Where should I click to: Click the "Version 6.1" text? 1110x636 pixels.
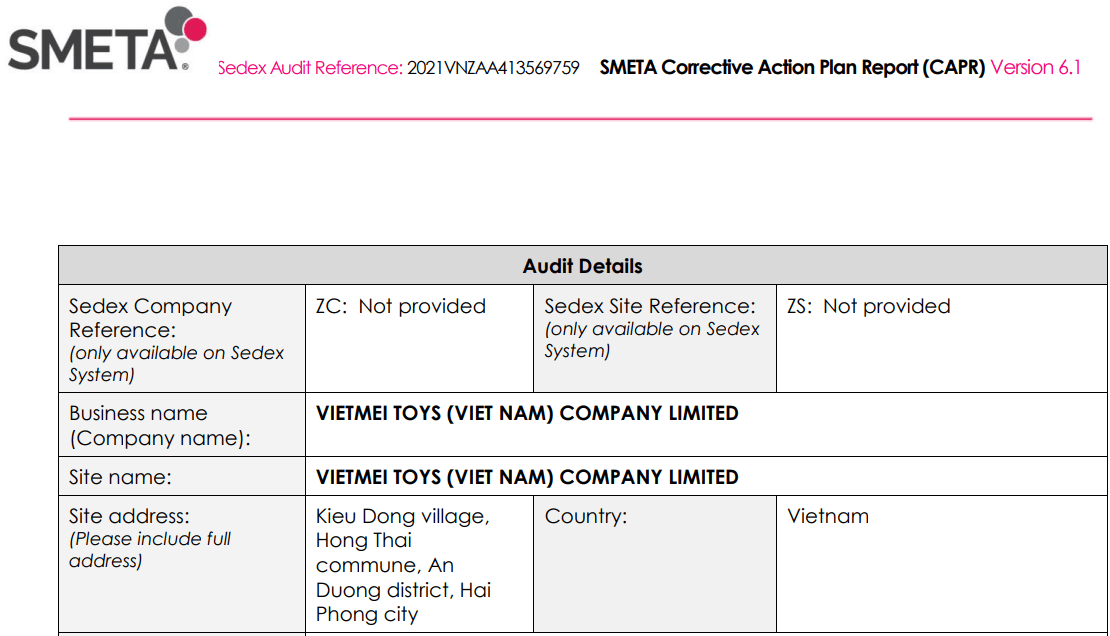[1036, 68]
